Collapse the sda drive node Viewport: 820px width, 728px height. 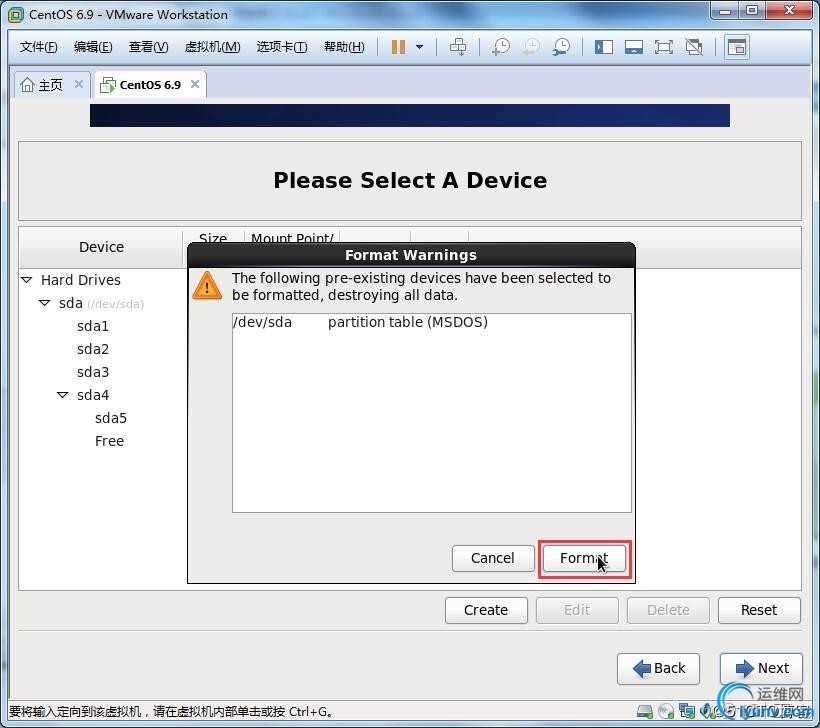(44, 303)
